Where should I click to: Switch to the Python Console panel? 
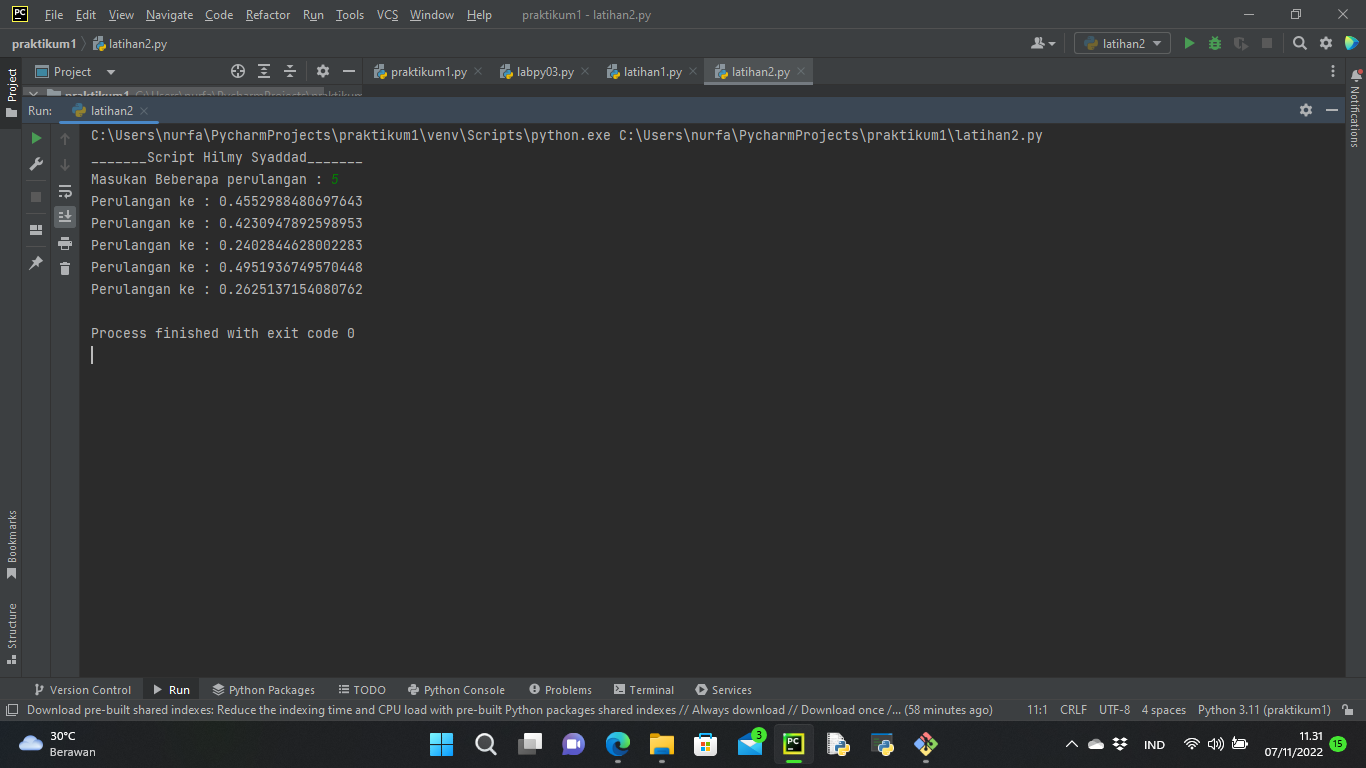[x=456, y=689]
